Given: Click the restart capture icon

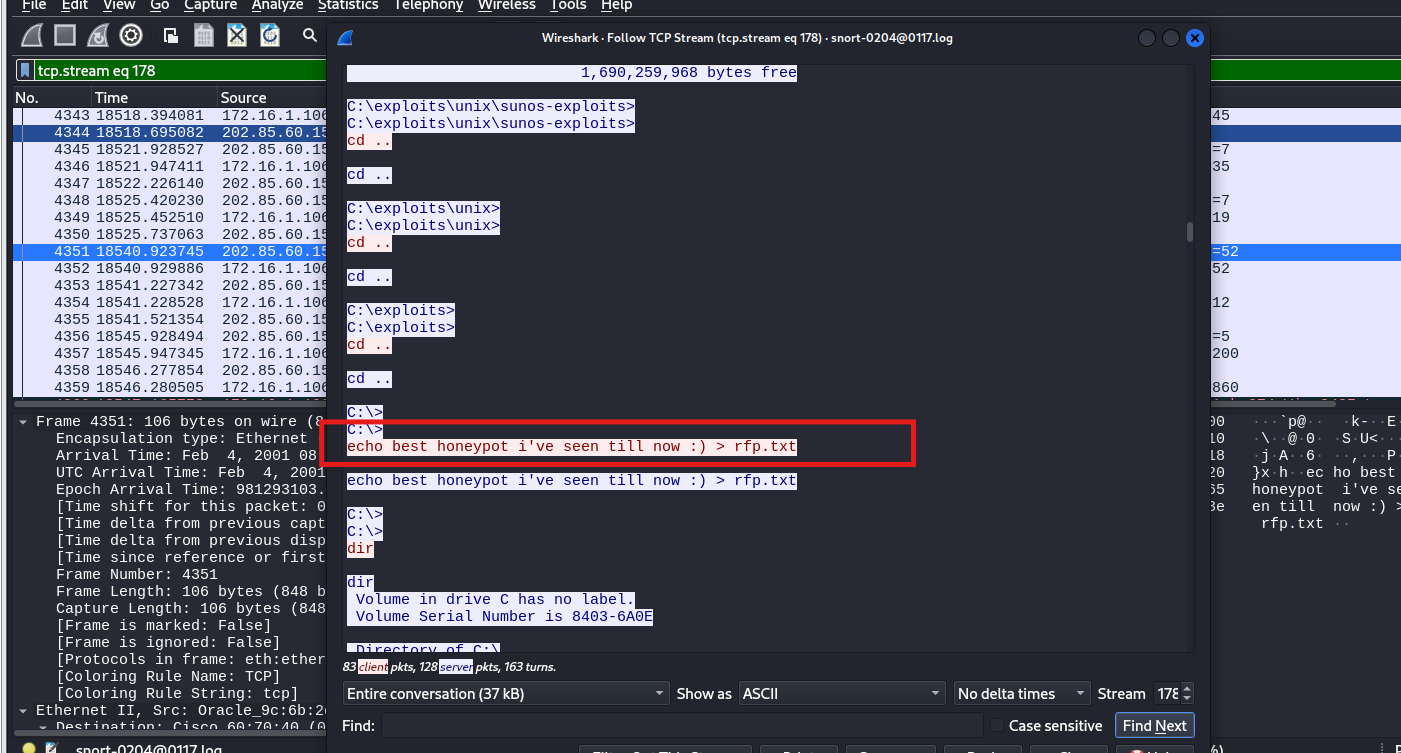Looking at the screenshot, I should [x=98, y=36].
